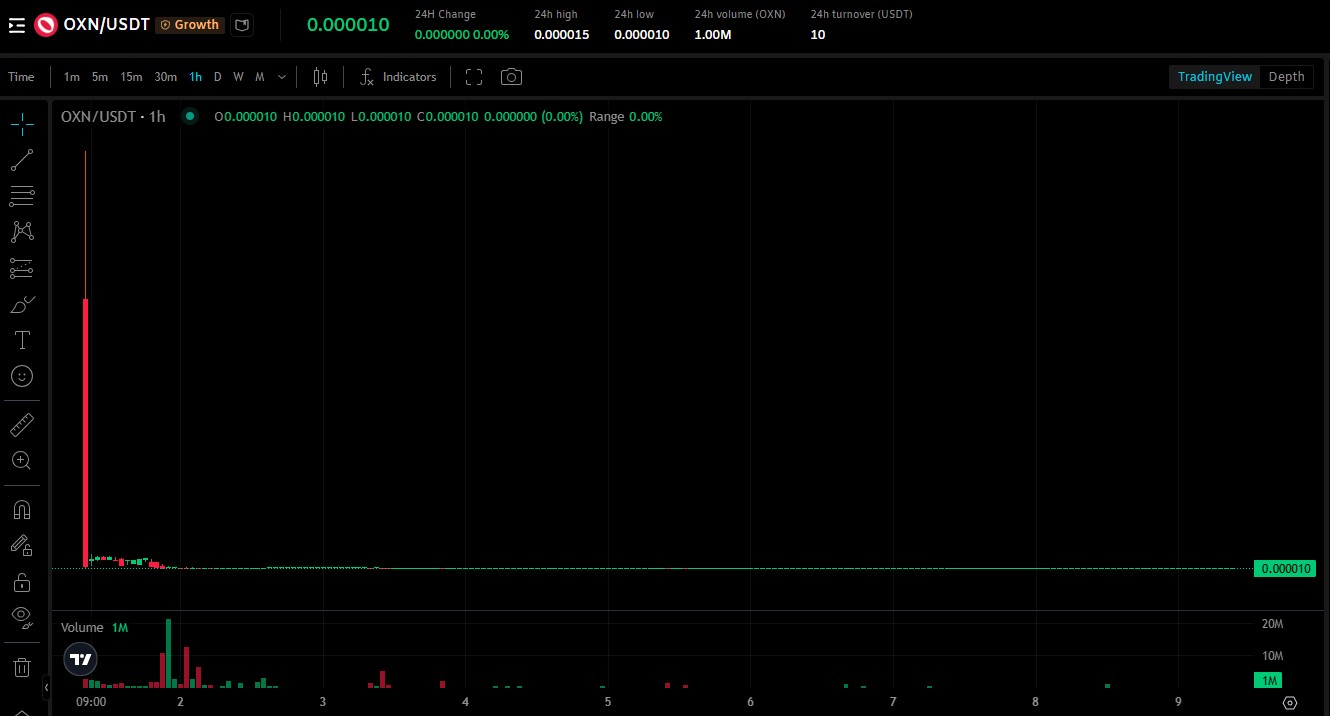The image size is (1330, 716).
Task: Click the 0.000010 price axis label
Action: [x=1285, y=568]
